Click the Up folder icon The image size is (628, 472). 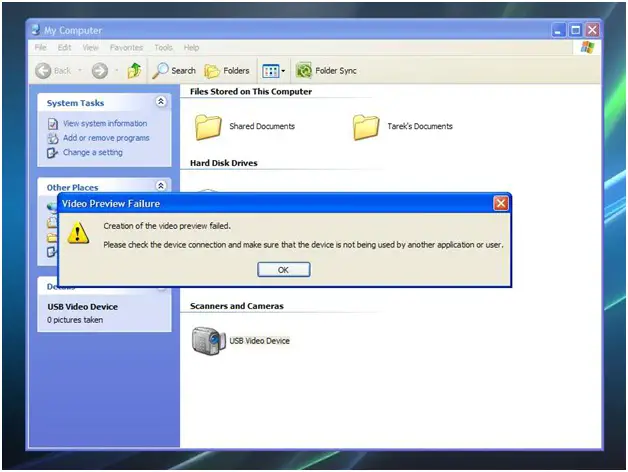[x=134, y=71]
